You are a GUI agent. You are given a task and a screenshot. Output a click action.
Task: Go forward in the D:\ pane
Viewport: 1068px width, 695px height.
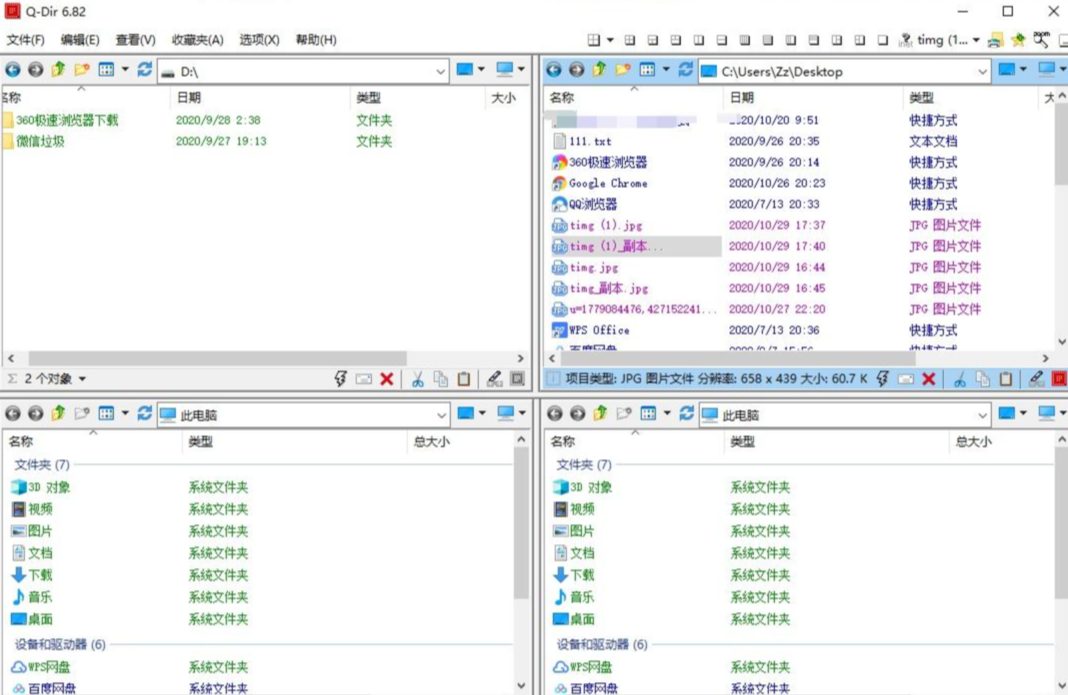click(x=35, y=70)
